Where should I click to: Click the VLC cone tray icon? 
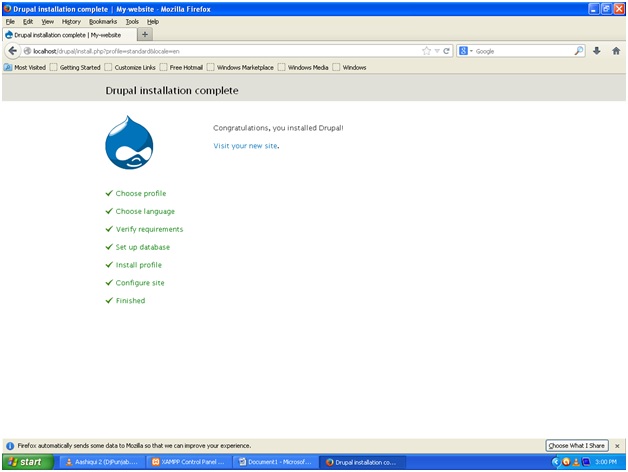click(576, 462)
